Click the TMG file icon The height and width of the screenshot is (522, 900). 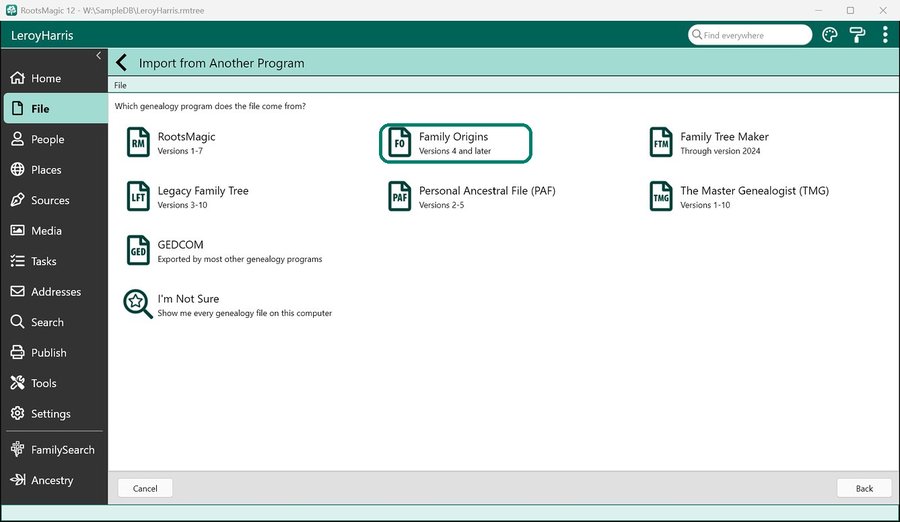[x=661, y=196]
